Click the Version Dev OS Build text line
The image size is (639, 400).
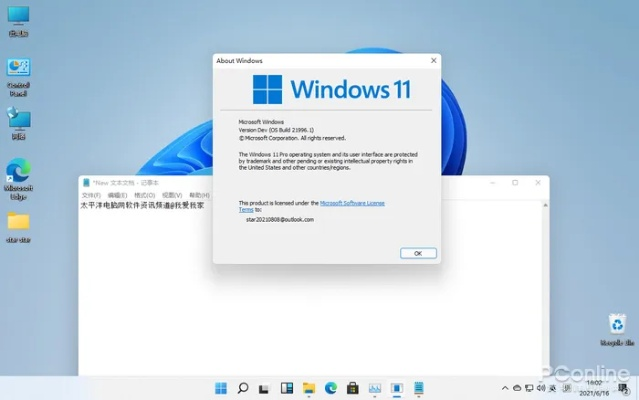point(276,130)
